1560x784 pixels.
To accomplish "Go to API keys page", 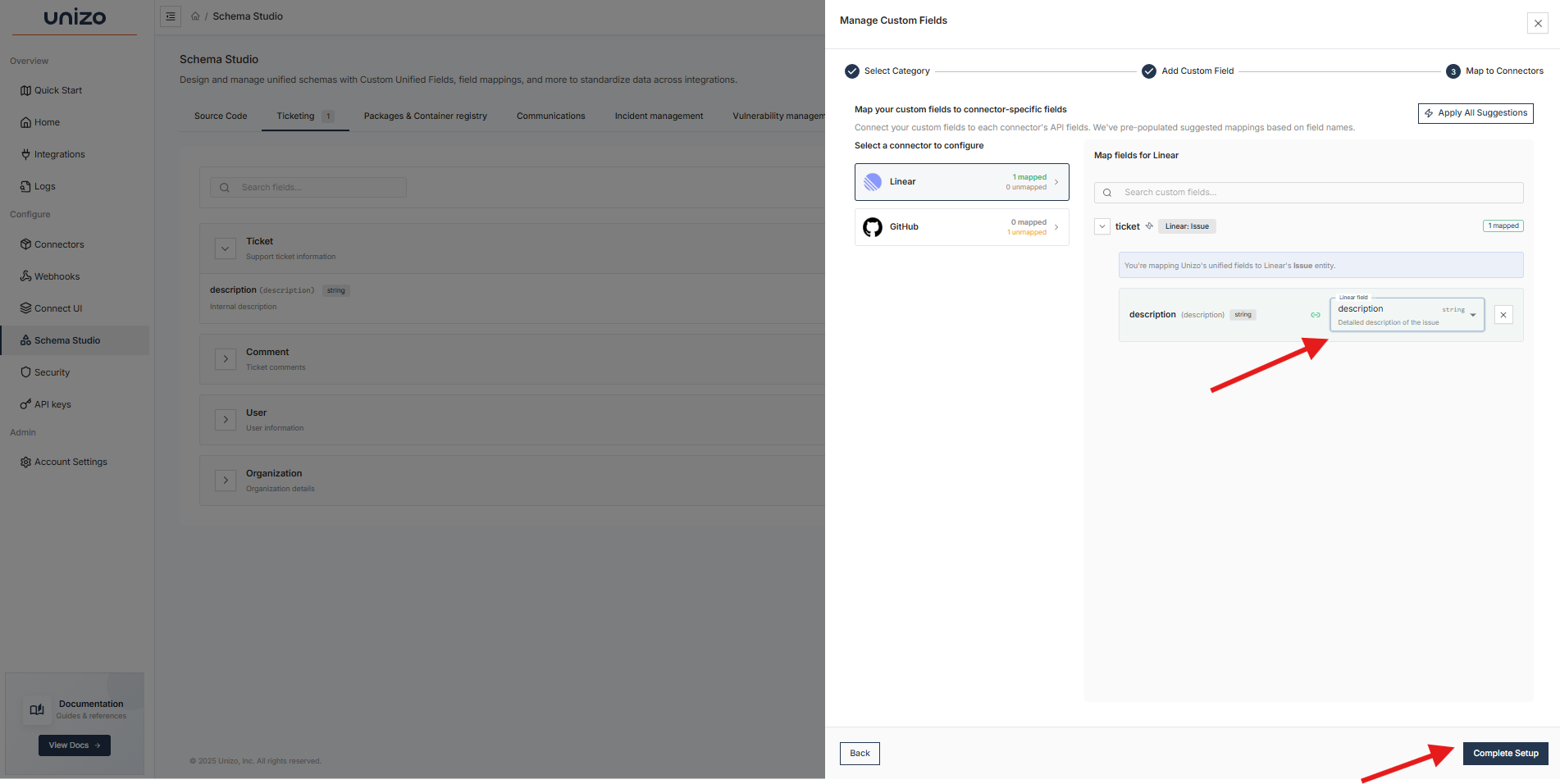I will pyautogui.click(x=52, y=404).
